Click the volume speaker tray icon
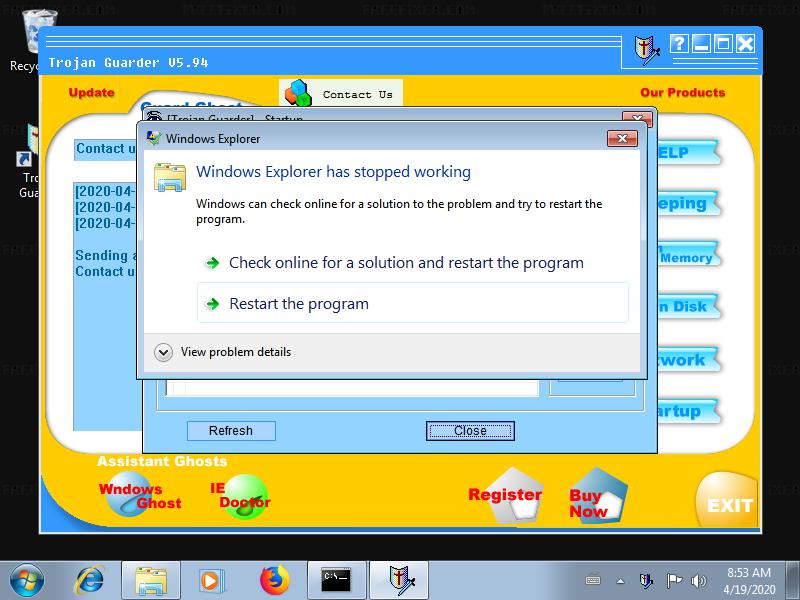The height and width of the screenshot is (600, 800). 698,581
